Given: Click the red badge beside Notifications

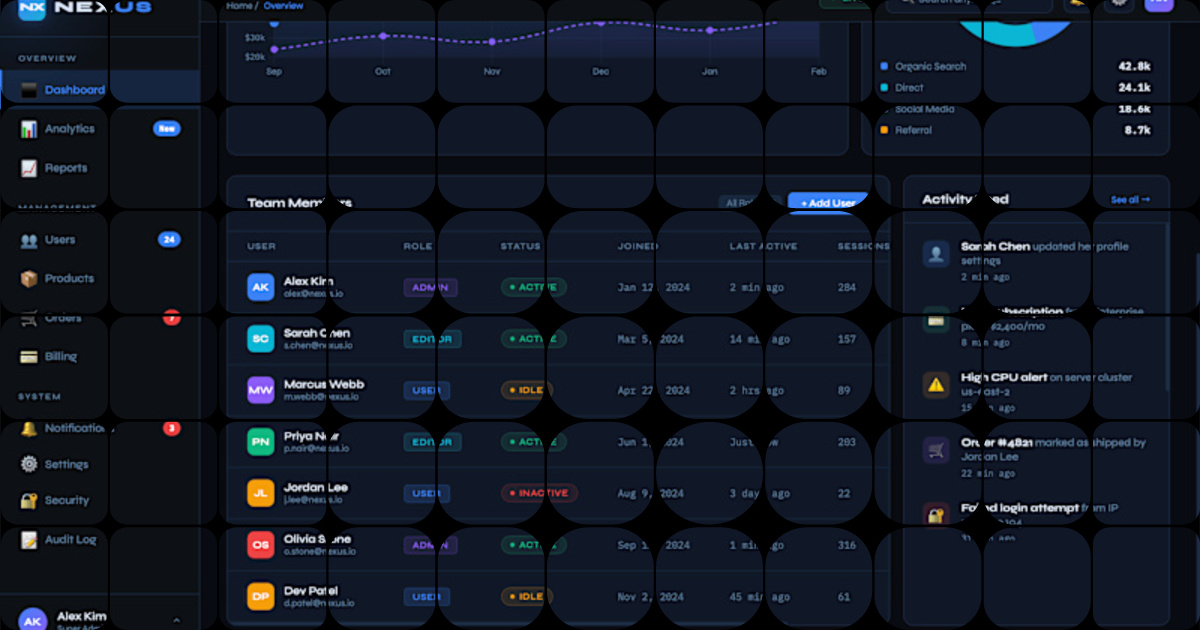Looking at the screenshot, I should (x=171, y=428).
